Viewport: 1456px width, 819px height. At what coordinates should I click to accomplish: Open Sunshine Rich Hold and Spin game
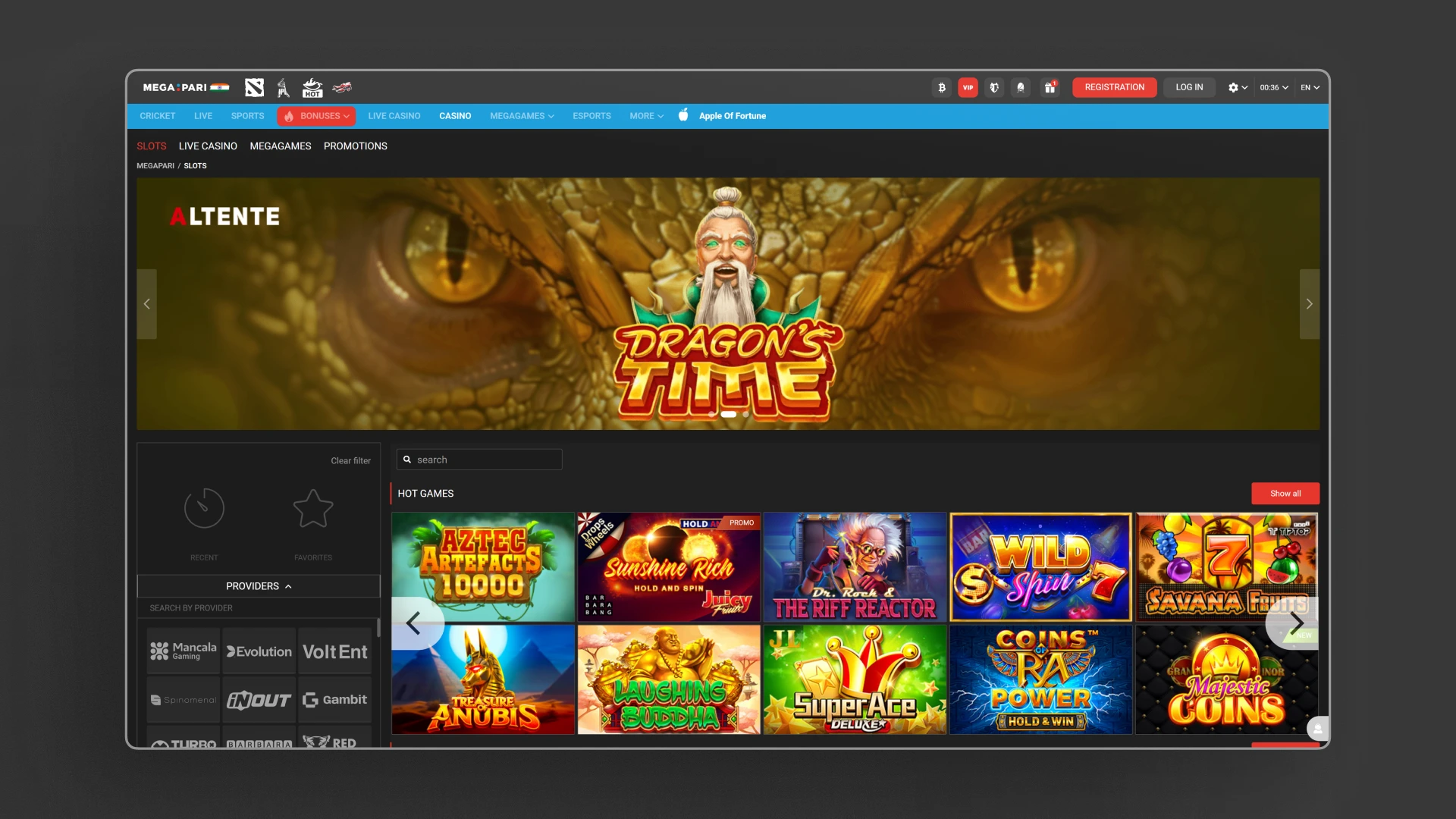point(669,567)
